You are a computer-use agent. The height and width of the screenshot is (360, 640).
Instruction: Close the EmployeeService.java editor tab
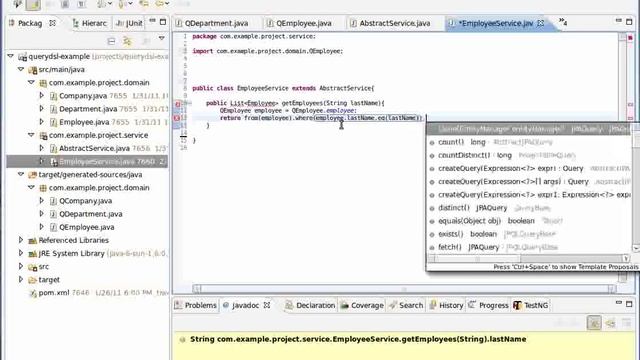tap(541, 23)
